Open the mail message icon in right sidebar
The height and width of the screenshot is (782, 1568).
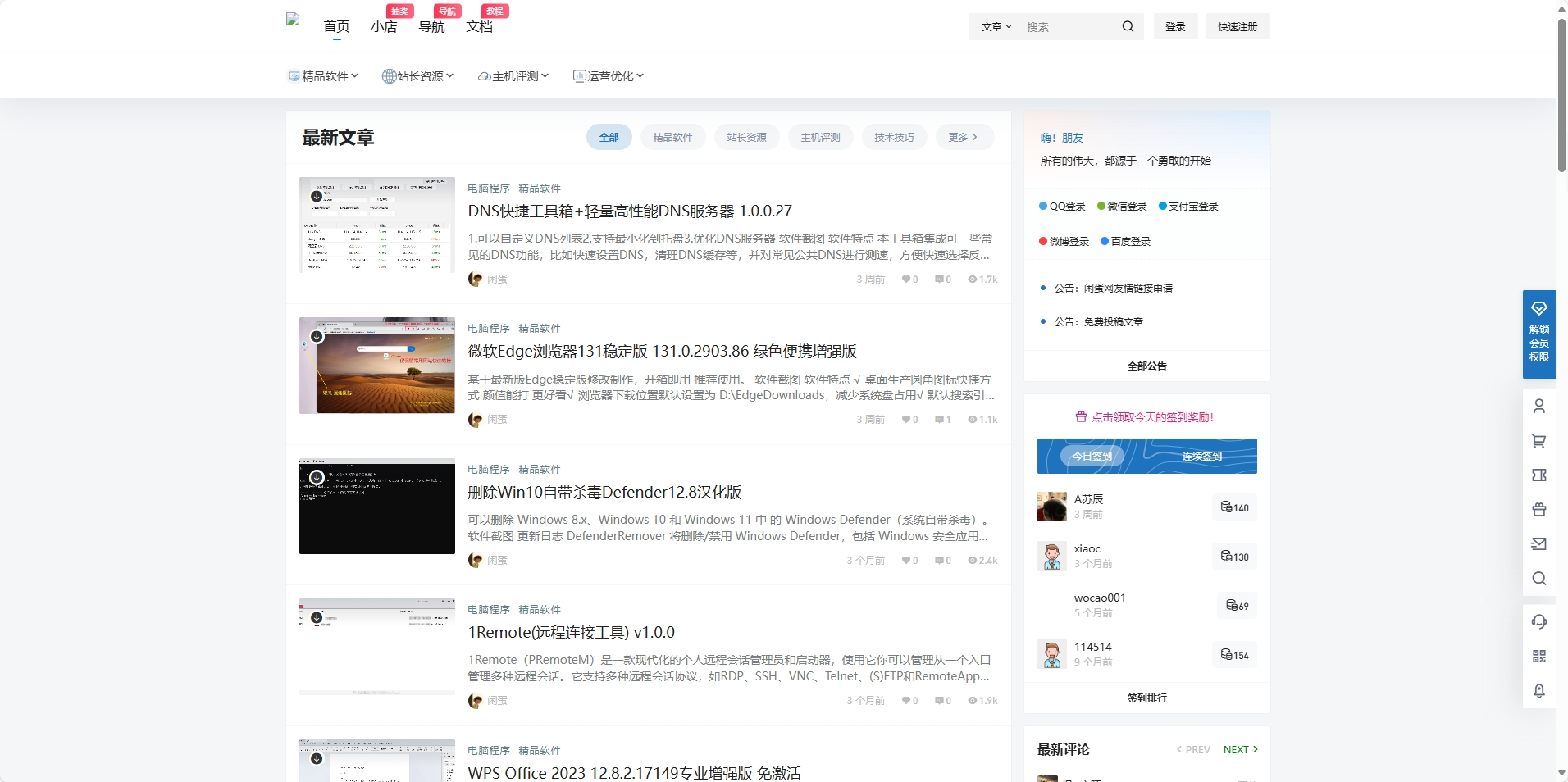[x=1539, y=543]
